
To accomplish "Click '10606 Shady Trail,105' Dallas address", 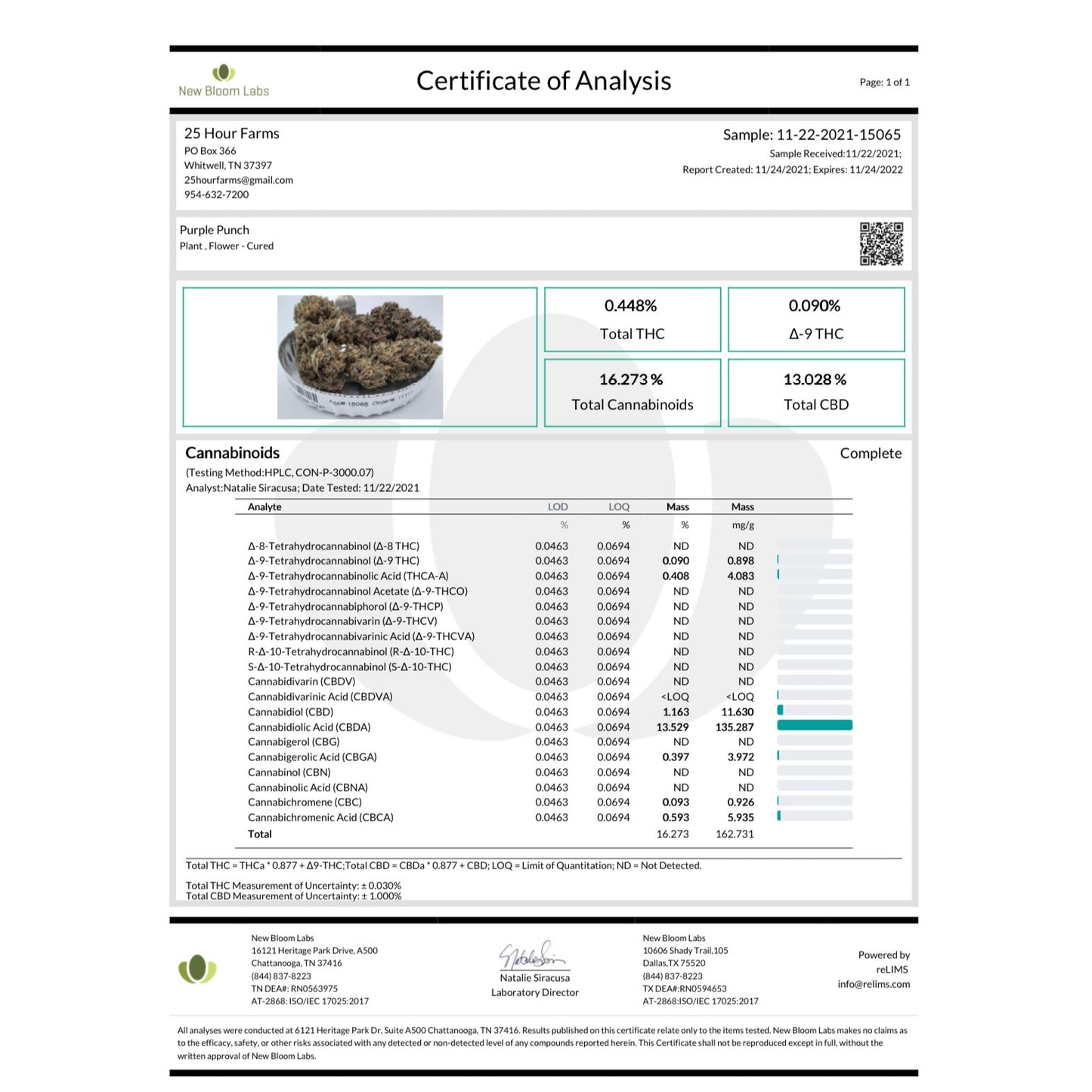I will point(685,951).
